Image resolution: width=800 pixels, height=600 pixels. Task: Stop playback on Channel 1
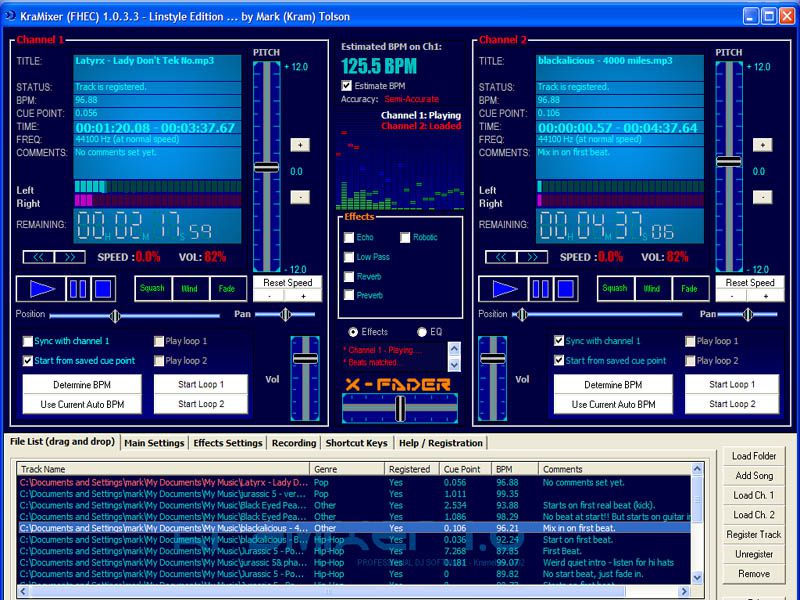click(102, 289)
